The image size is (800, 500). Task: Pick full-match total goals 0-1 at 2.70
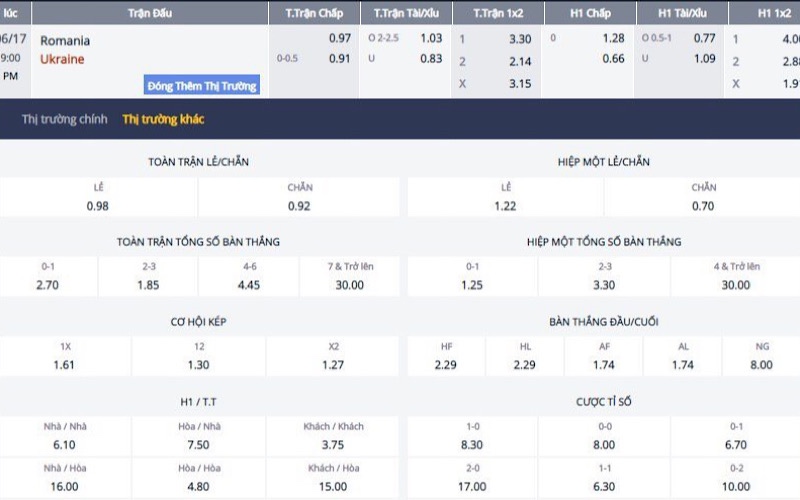tap(48, 284)
